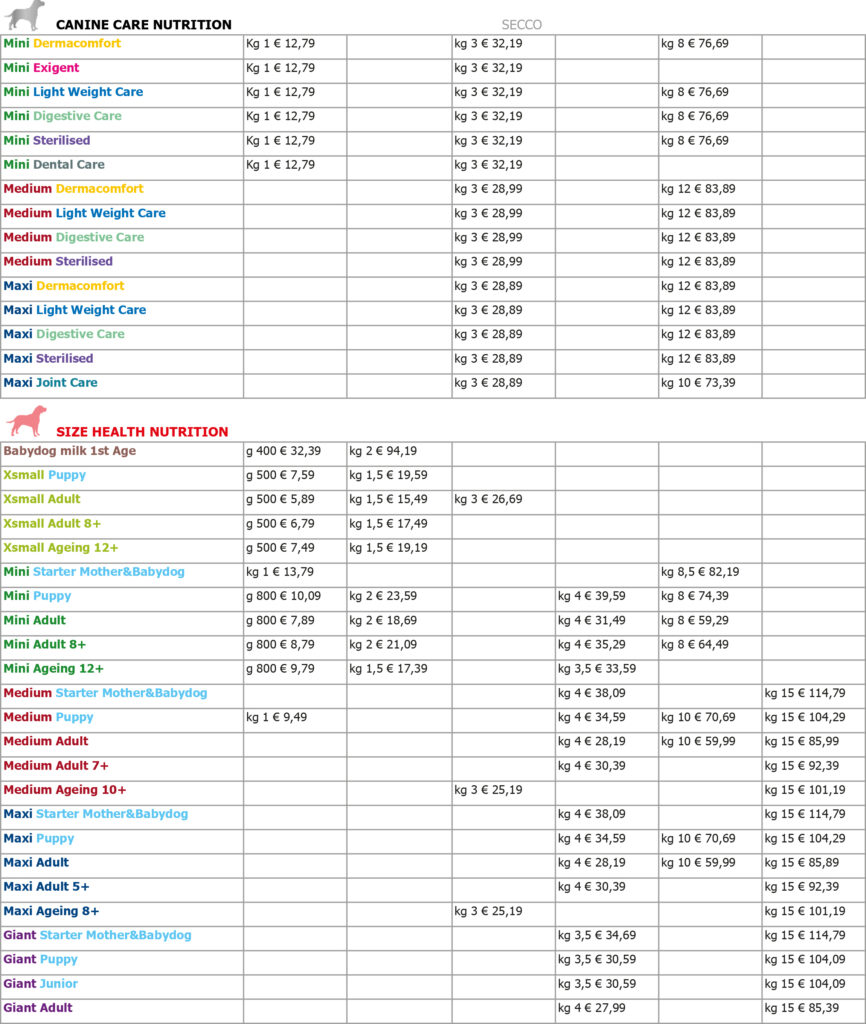866x1024 pixels.
Task: Click the Maxi Digestive Care name
Action: tap(64, 334)
